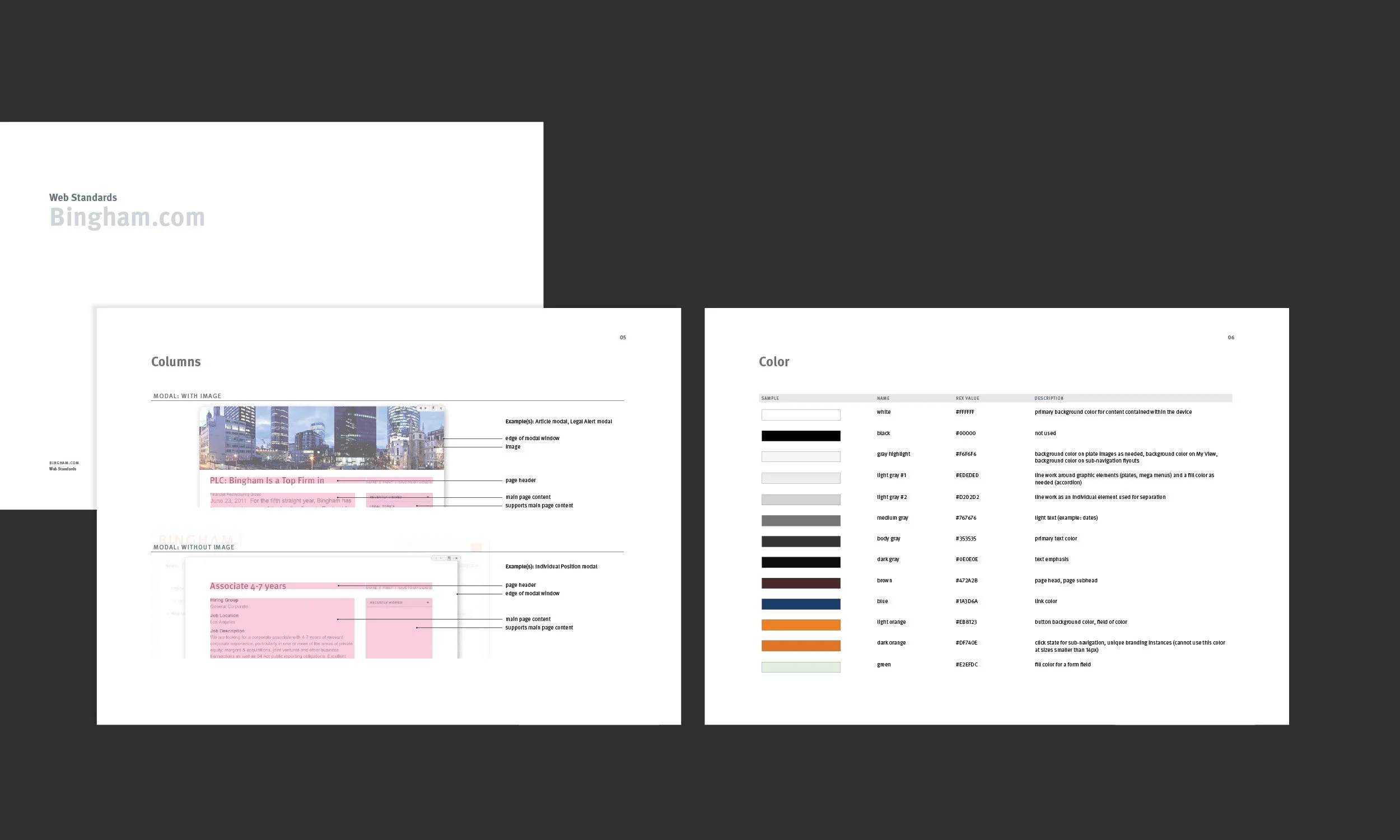The image size is (1400, 840).
Task: Click the Bingham.com title on cover page
Action: [x=127, y=217]
